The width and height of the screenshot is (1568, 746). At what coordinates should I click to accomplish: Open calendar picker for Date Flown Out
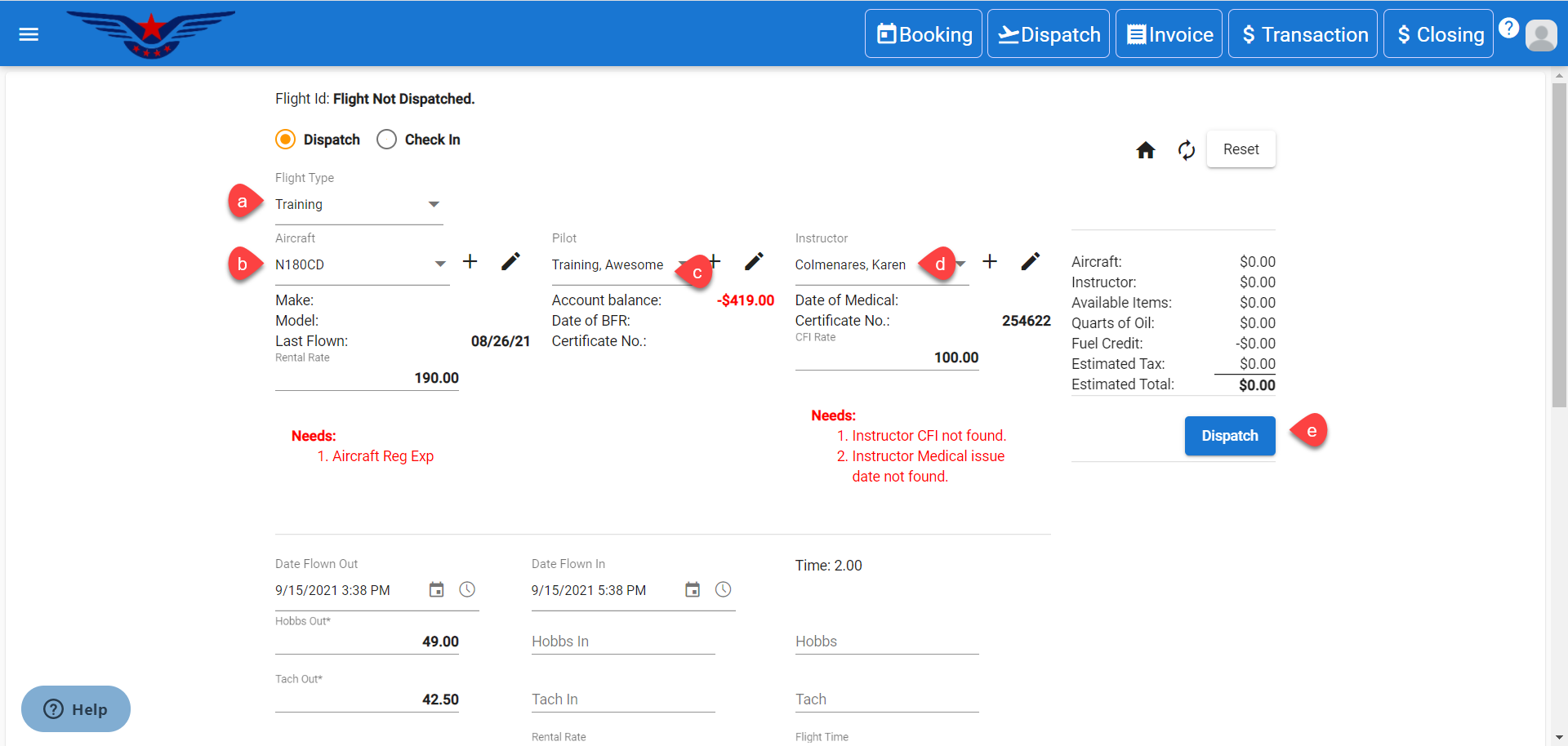(437, 590)
